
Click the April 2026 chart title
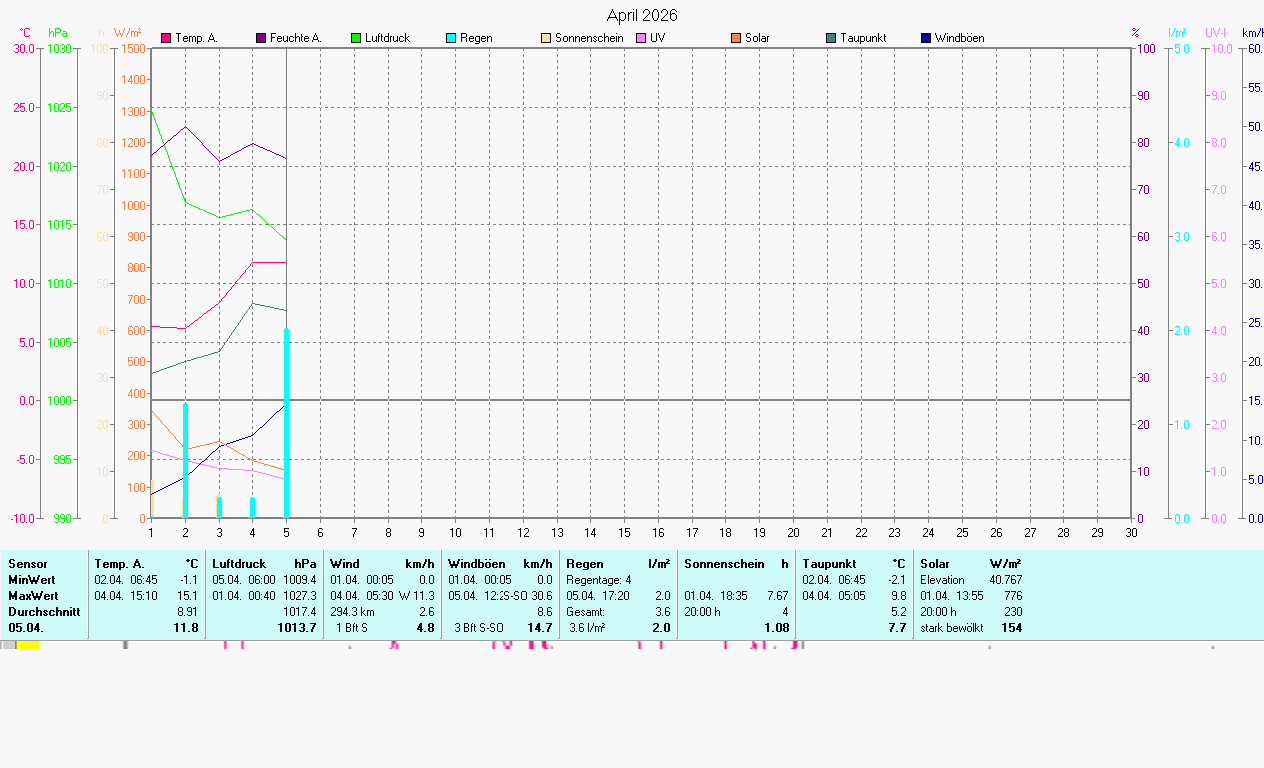641,15
